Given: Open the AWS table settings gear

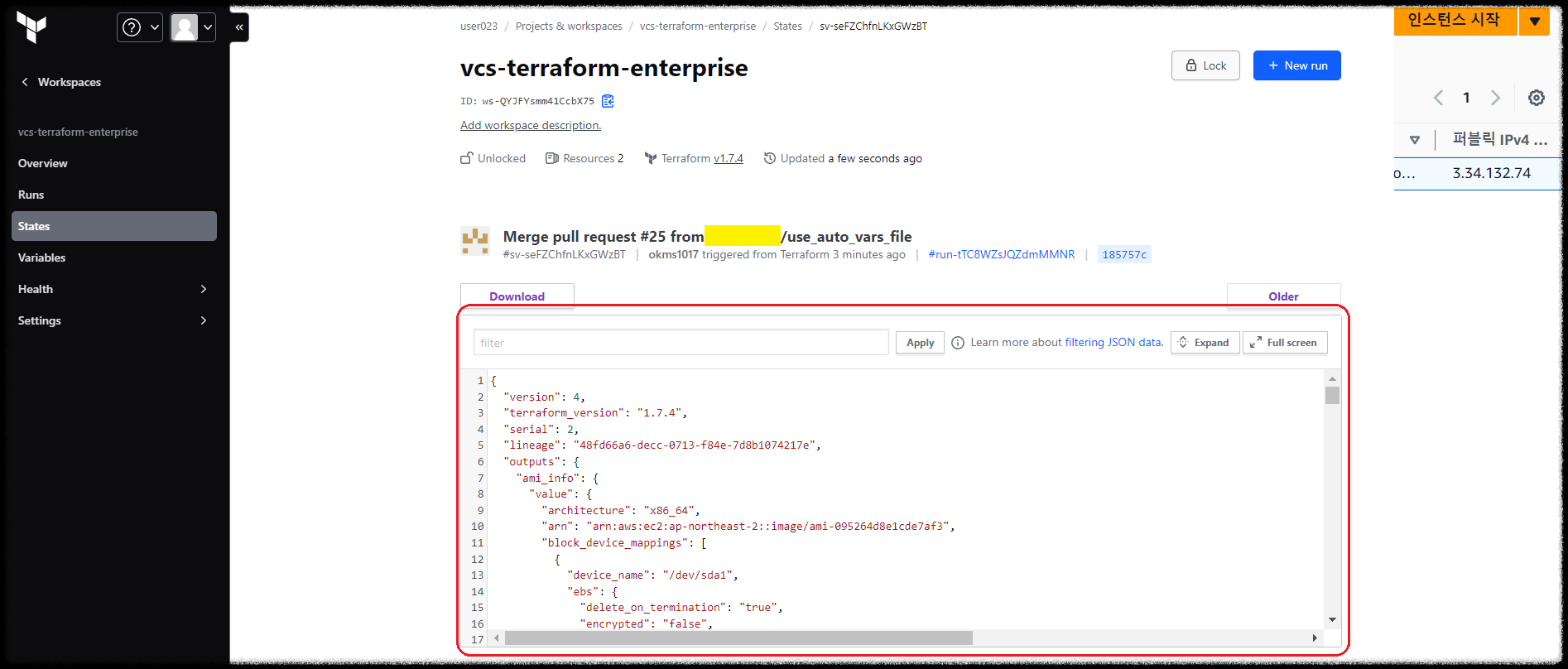Looking at the screenshot, I should point(1537,98).
